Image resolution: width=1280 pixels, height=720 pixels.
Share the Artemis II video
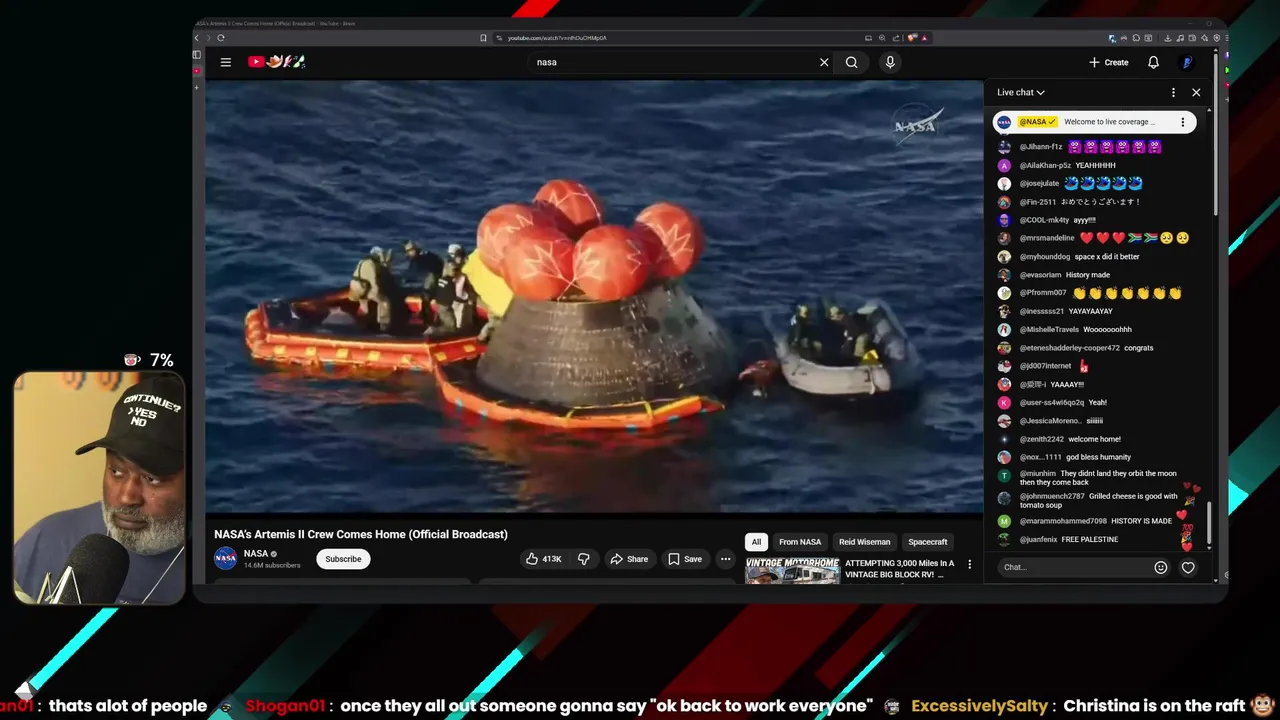629,559
